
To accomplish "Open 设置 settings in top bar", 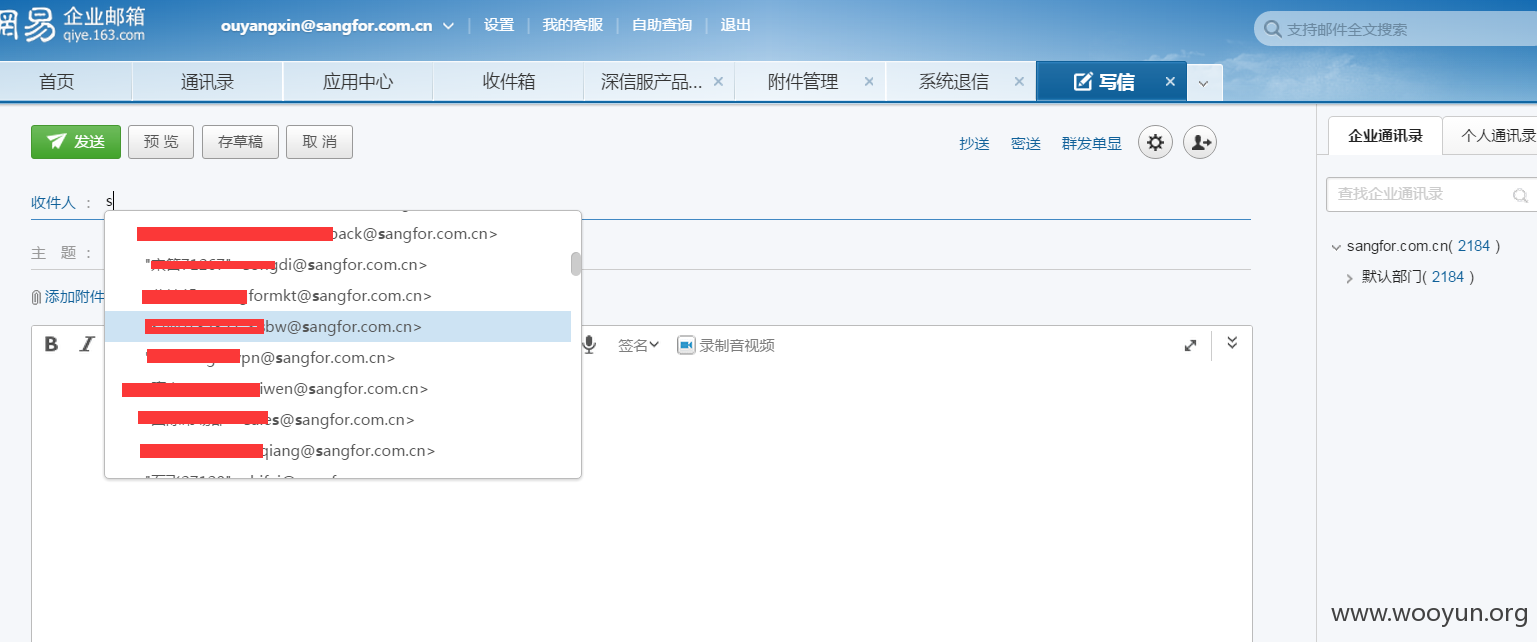I will tap(499, 25).
